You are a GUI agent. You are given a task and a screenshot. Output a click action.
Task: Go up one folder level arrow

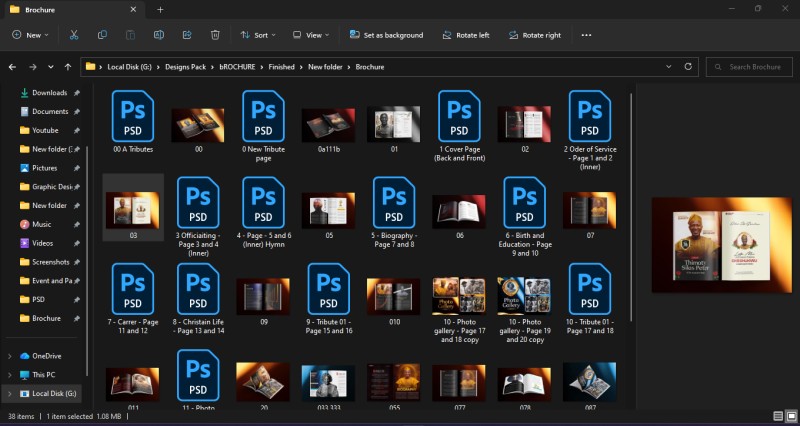tap(68, 67)
